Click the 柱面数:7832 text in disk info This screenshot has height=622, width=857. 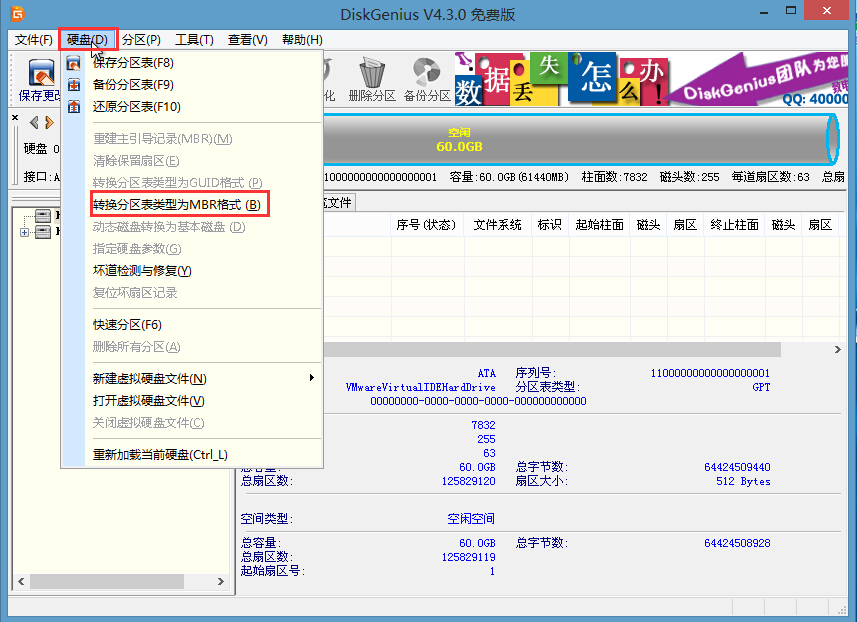coord(614,177)
